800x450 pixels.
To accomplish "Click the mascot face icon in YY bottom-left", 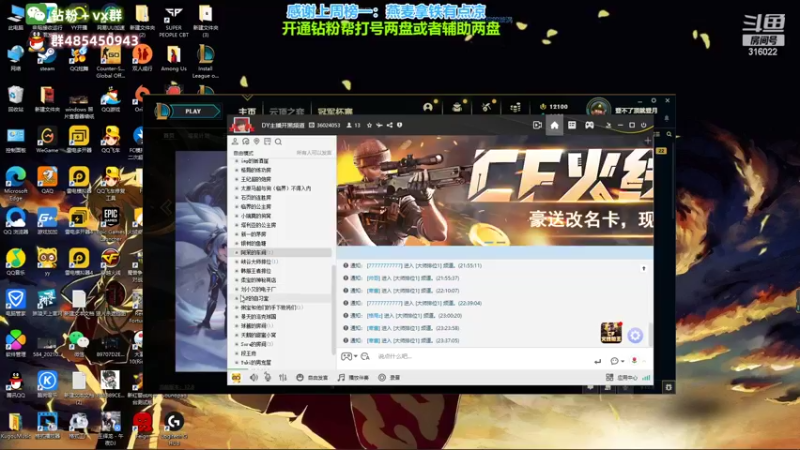I will (x=236, y=378).
